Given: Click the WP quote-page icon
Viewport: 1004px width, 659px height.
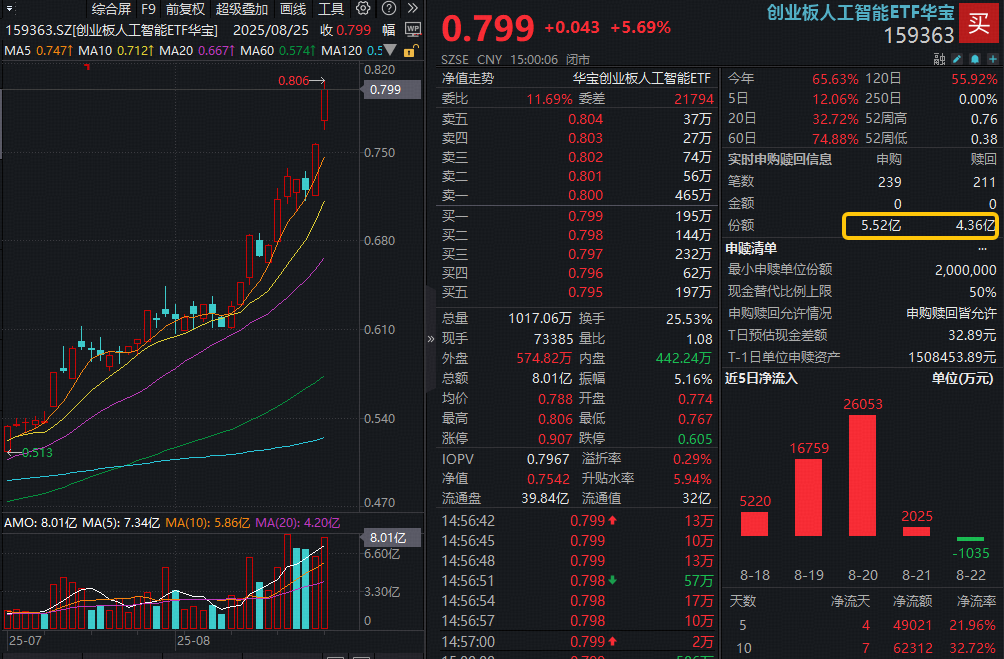Looking at the screenshot, I should click(413, 29).
